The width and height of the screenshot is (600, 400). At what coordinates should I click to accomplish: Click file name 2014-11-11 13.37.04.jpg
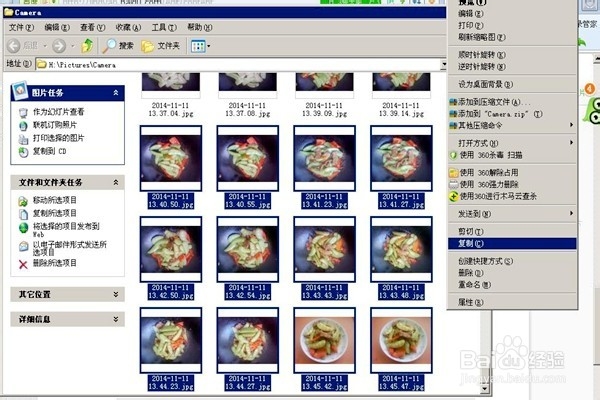tap(171, 109)
